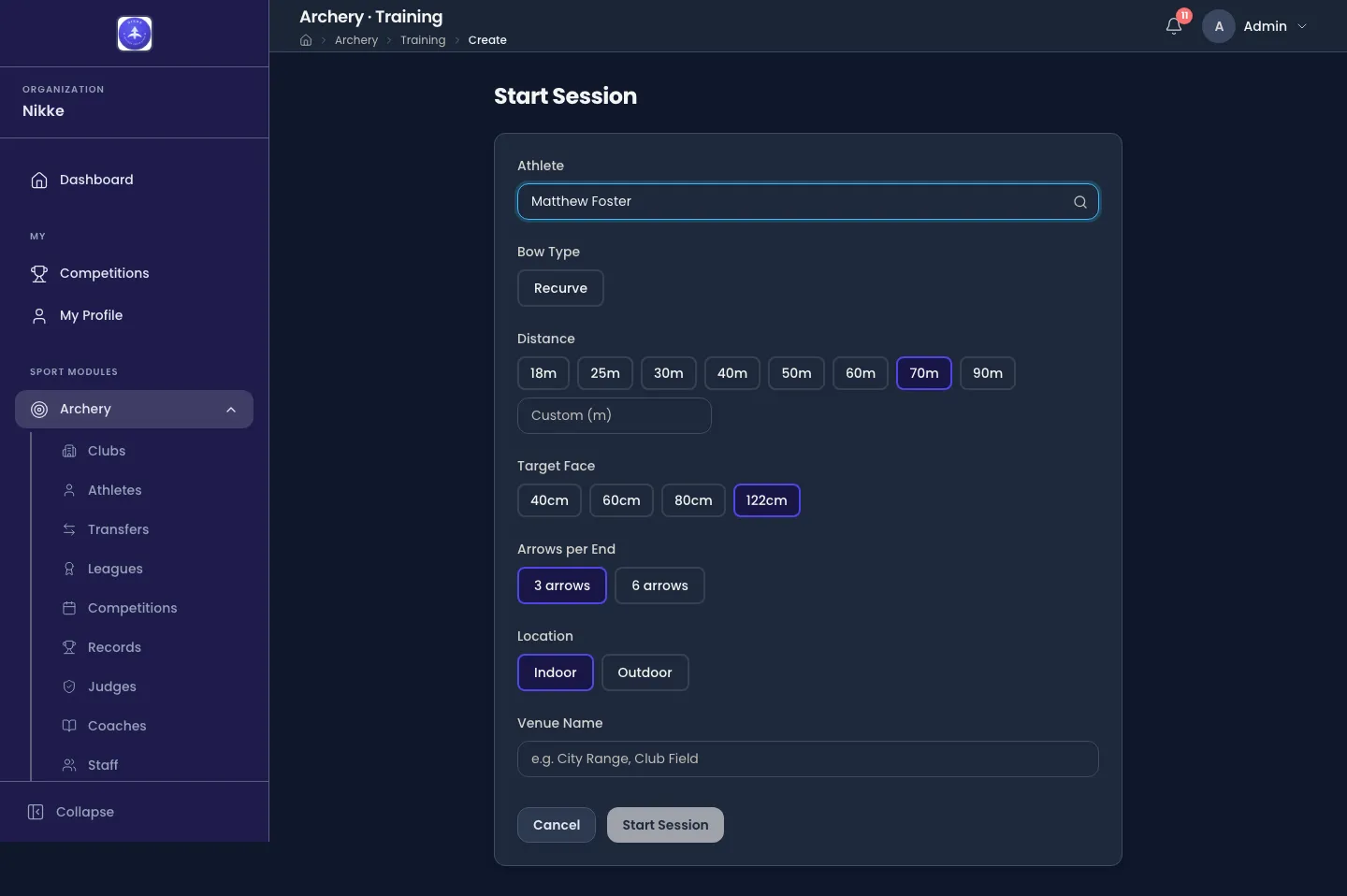This screenshot has height=896, width=1347.
Task: Select the Recurve bow type
Action: pos(560,288)
